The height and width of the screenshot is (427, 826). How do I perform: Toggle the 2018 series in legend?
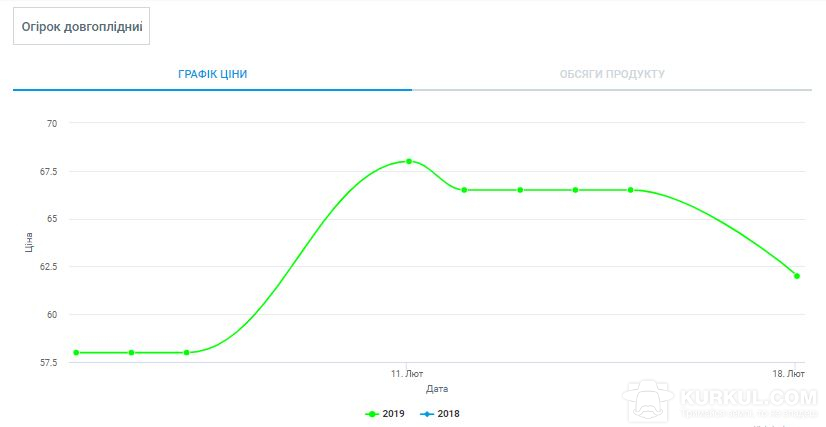[440, 414]
